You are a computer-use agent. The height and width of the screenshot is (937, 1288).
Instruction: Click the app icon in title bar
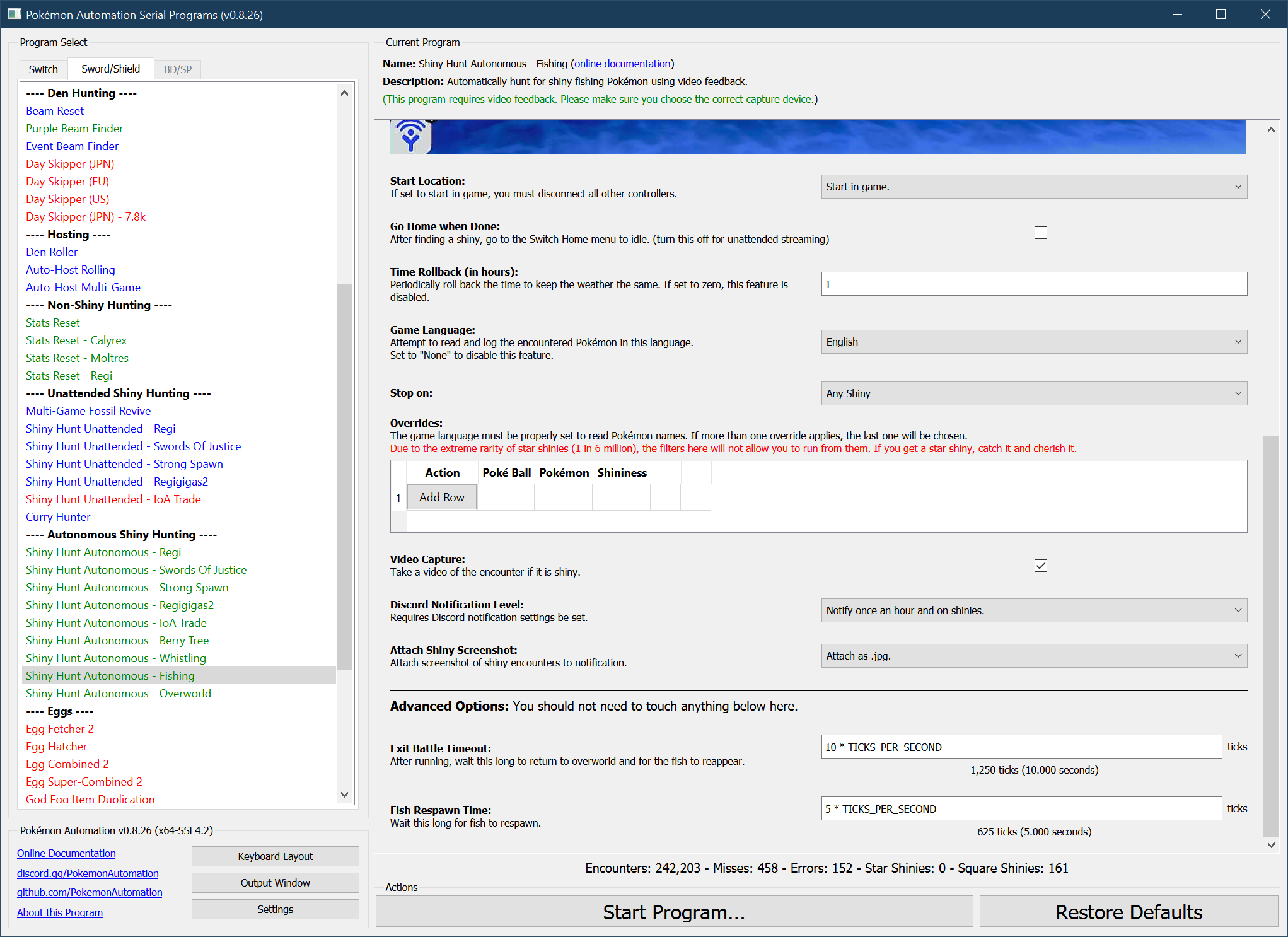pyautogui.click(x=14, y=14)
